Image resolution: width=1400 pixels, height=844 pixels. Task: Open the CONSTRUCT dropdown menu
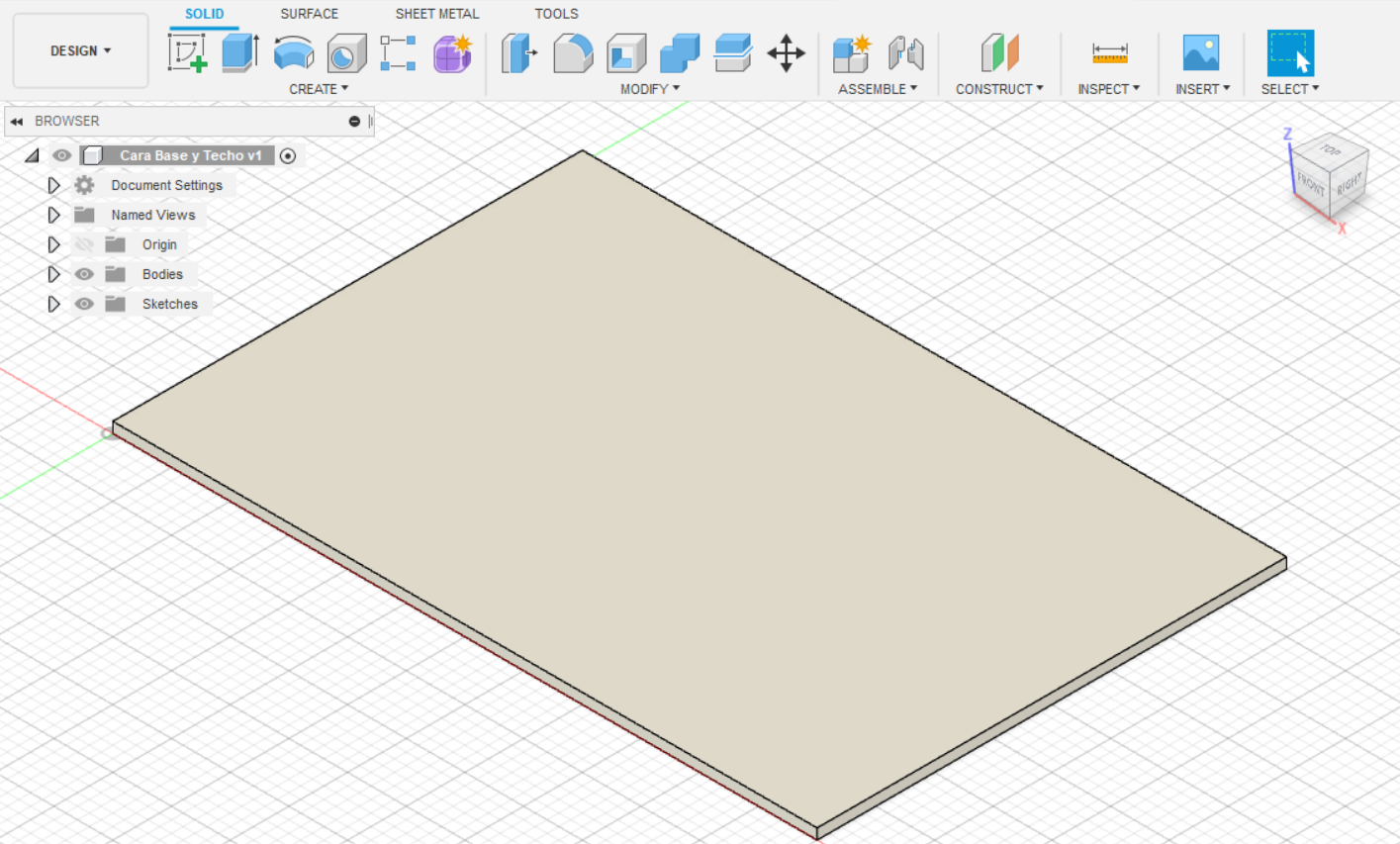[999, 89]
